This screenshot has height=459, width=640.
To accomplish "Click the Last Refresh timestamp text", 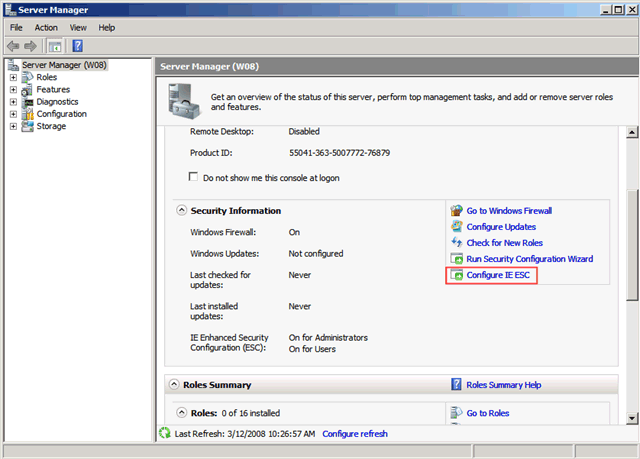I will pos(245,434).
